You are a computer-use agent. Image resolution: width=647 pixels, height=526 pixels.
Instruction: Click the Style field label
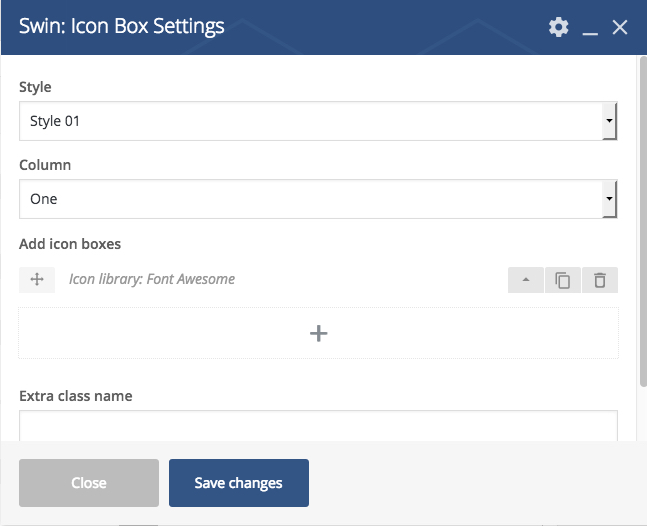(35, 87)
